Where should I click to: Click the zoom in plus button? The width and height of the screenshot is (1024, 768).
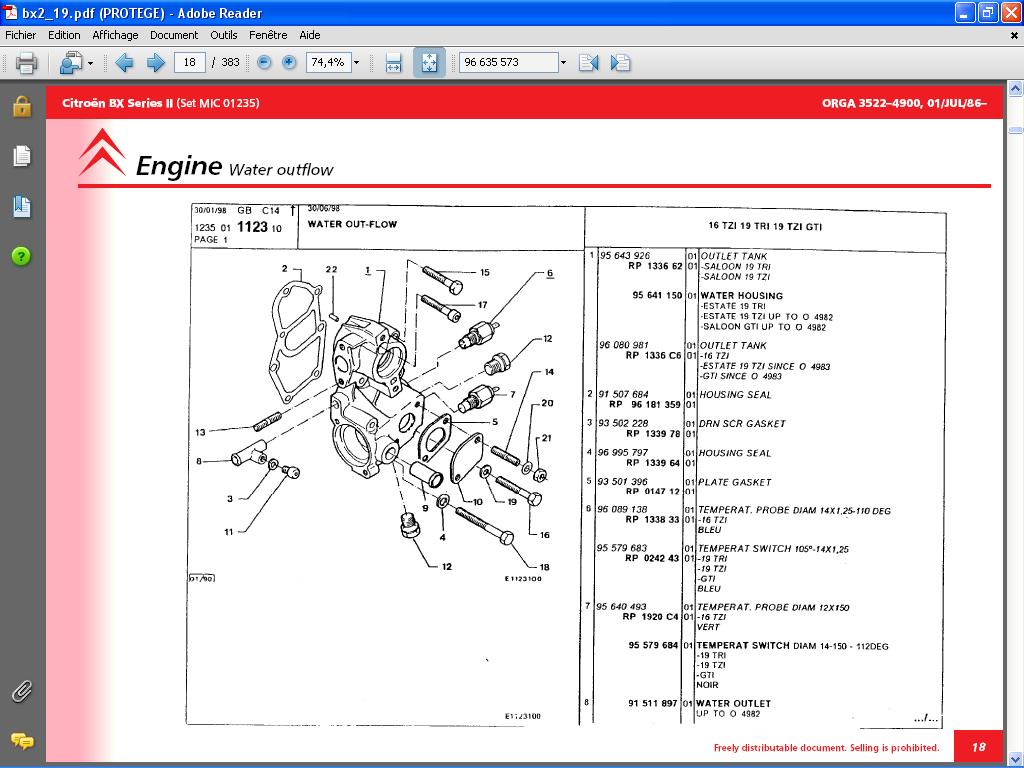coord(289,63)
